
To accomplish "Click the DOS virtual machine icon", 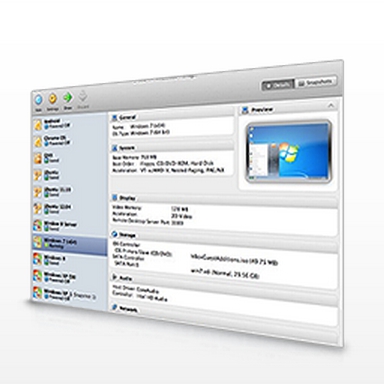I will tap(38, 158).
